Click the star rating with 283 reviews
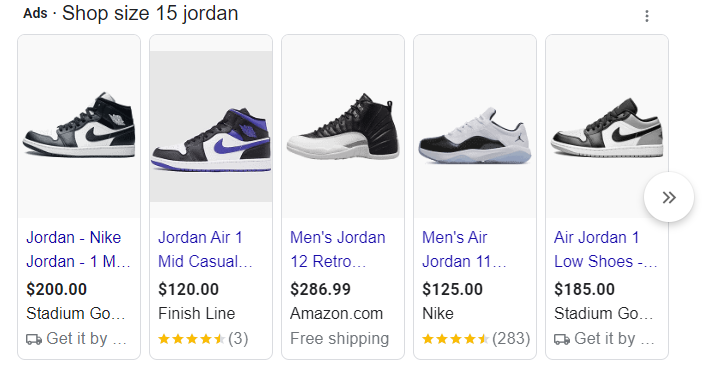This screenshot has height=368, width=707. [x=455, y=339]
